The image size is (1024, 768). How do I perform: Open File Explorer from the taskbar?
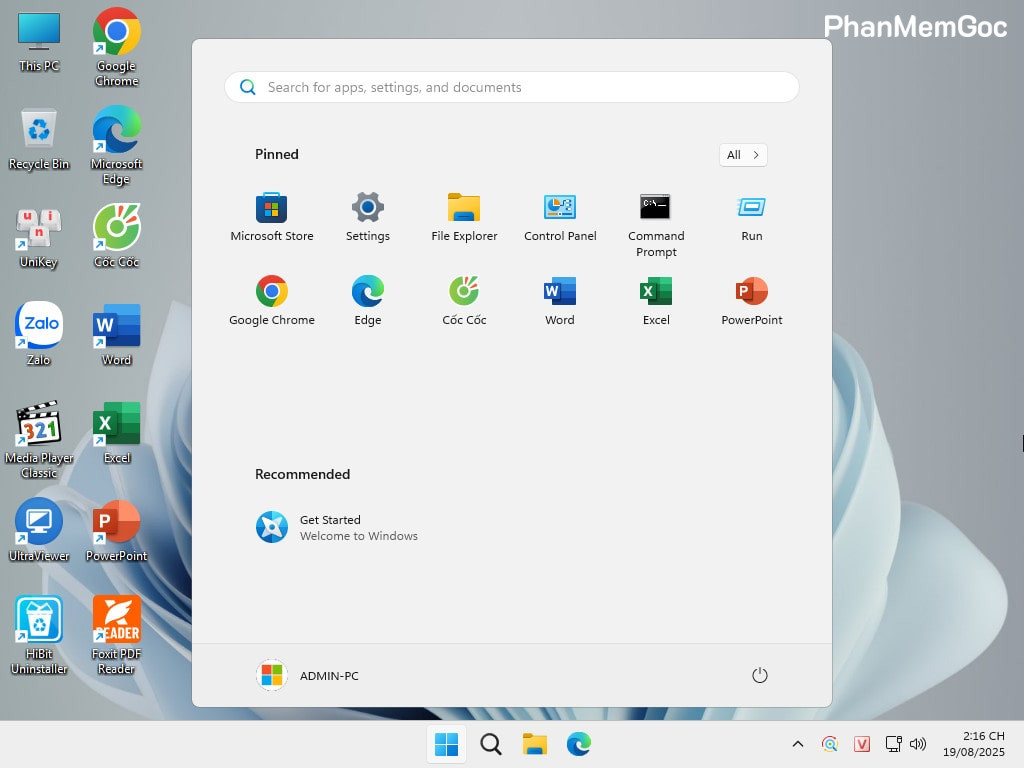click(534, 744)
